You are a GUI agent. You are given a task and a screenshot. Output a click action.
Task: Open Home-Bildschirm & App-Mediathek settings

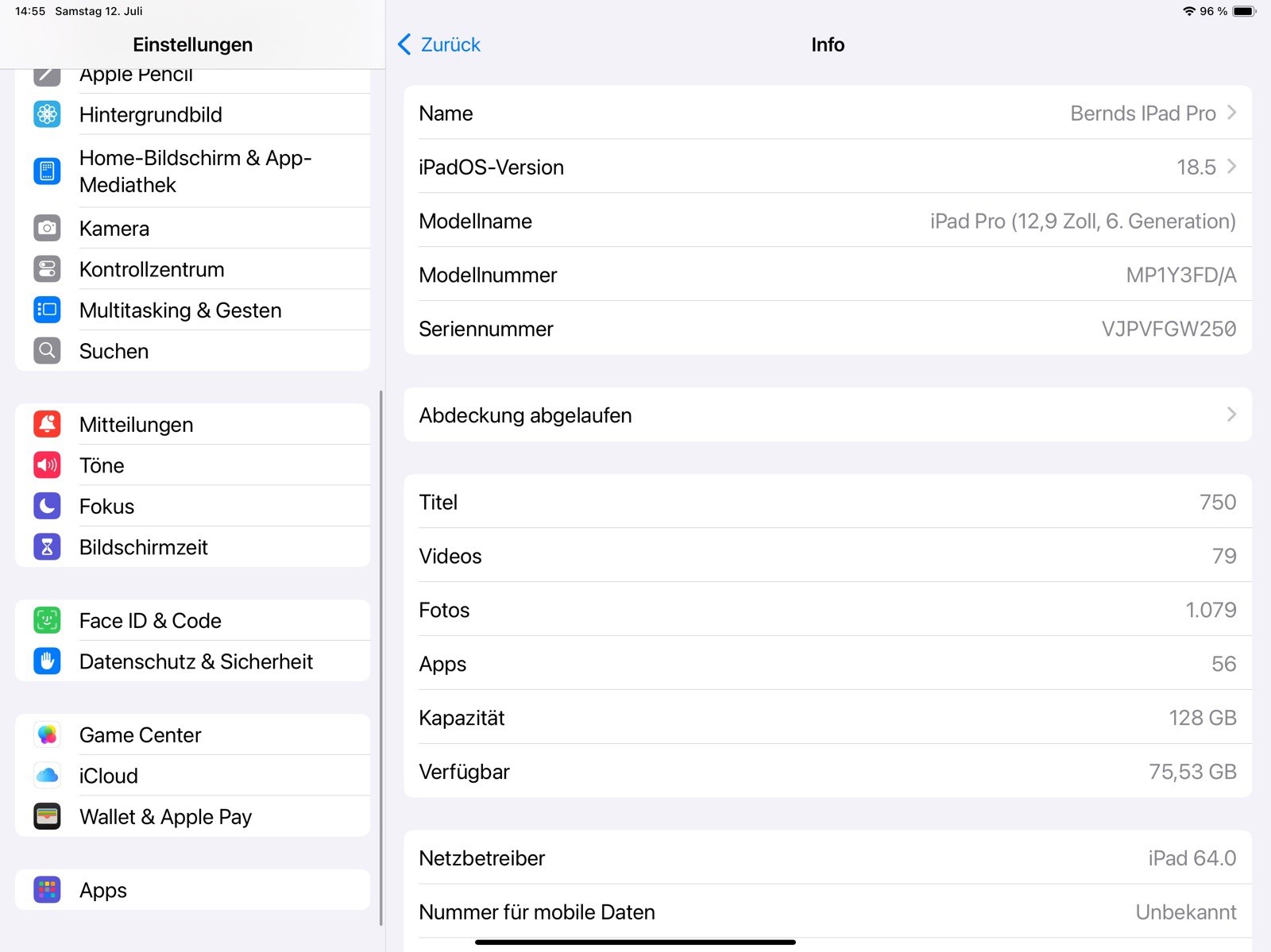click(x=193, y=171)
